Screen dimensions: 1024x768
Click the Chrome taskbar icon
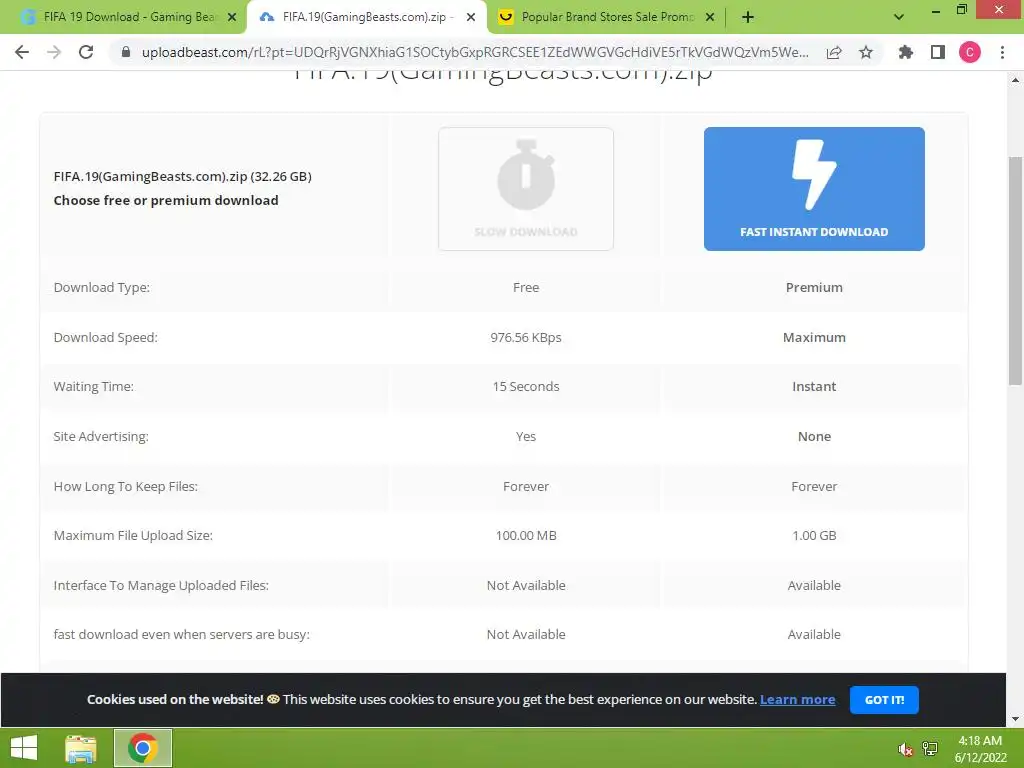143,748
